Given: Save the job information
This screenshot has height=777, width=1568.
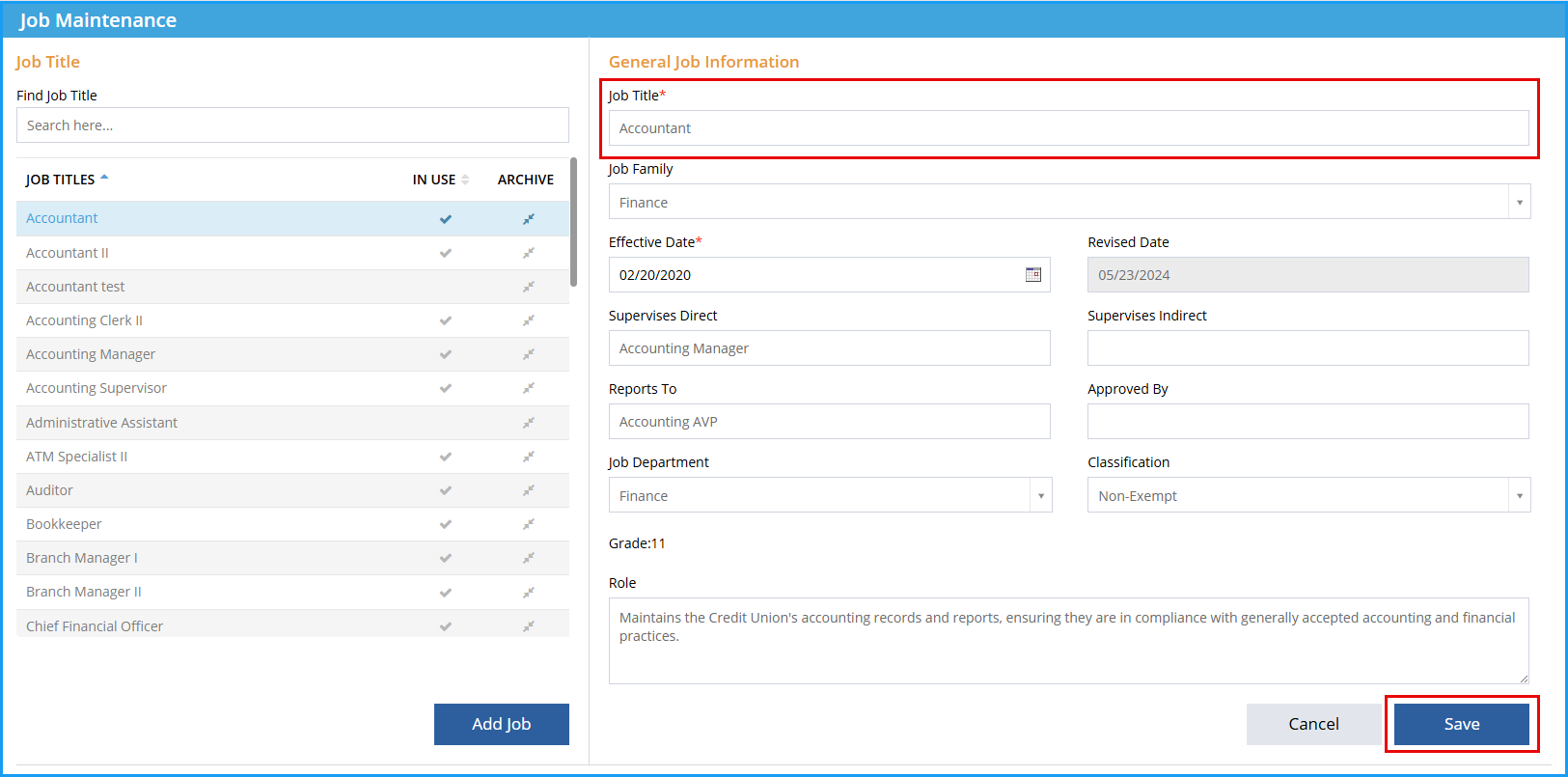Looking at the screenshot, I should [x=1462, y=724].
